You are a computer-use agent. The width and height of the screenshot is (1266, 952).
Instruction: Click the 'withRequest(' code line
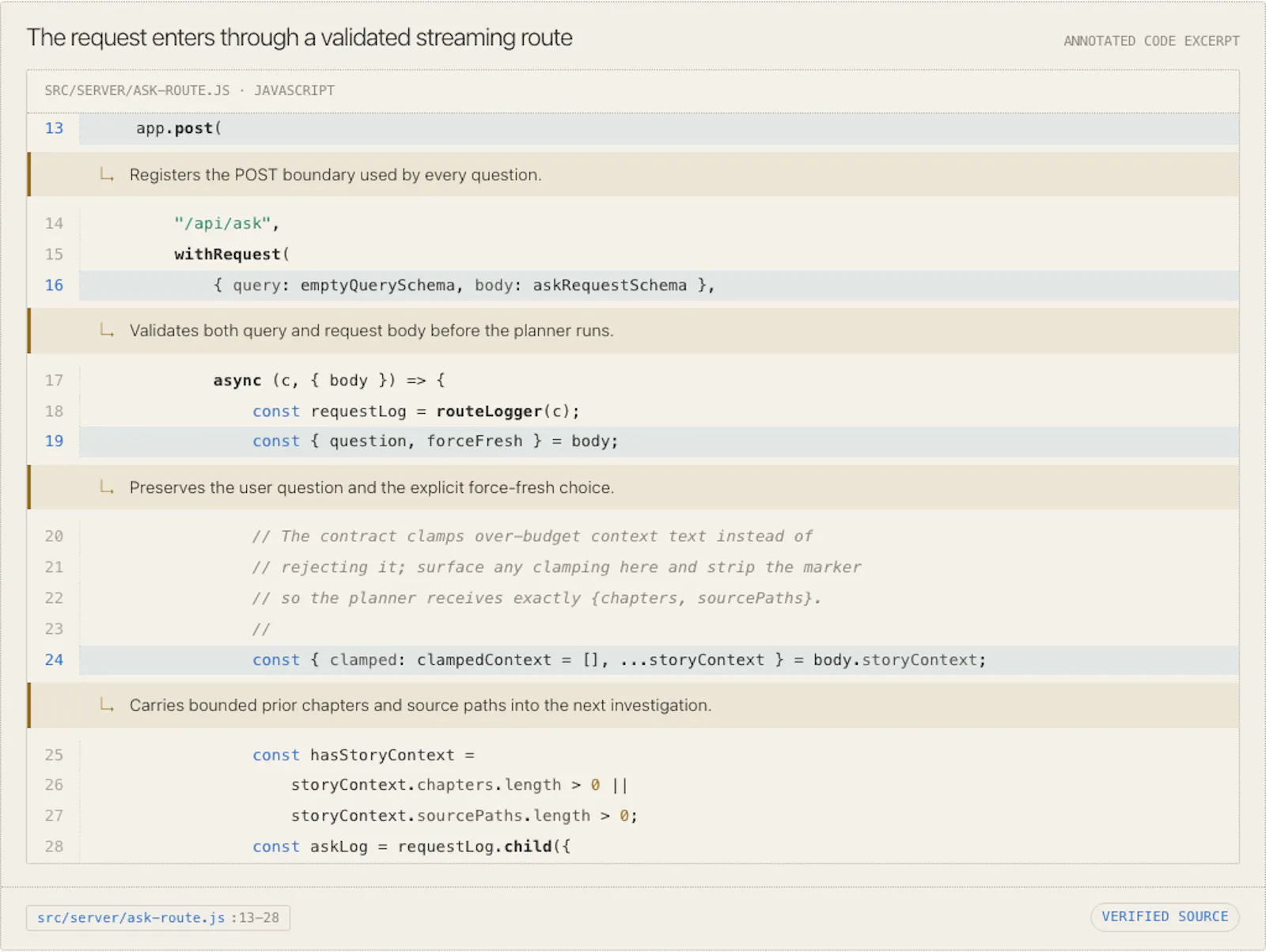click(x=232, y=254)
